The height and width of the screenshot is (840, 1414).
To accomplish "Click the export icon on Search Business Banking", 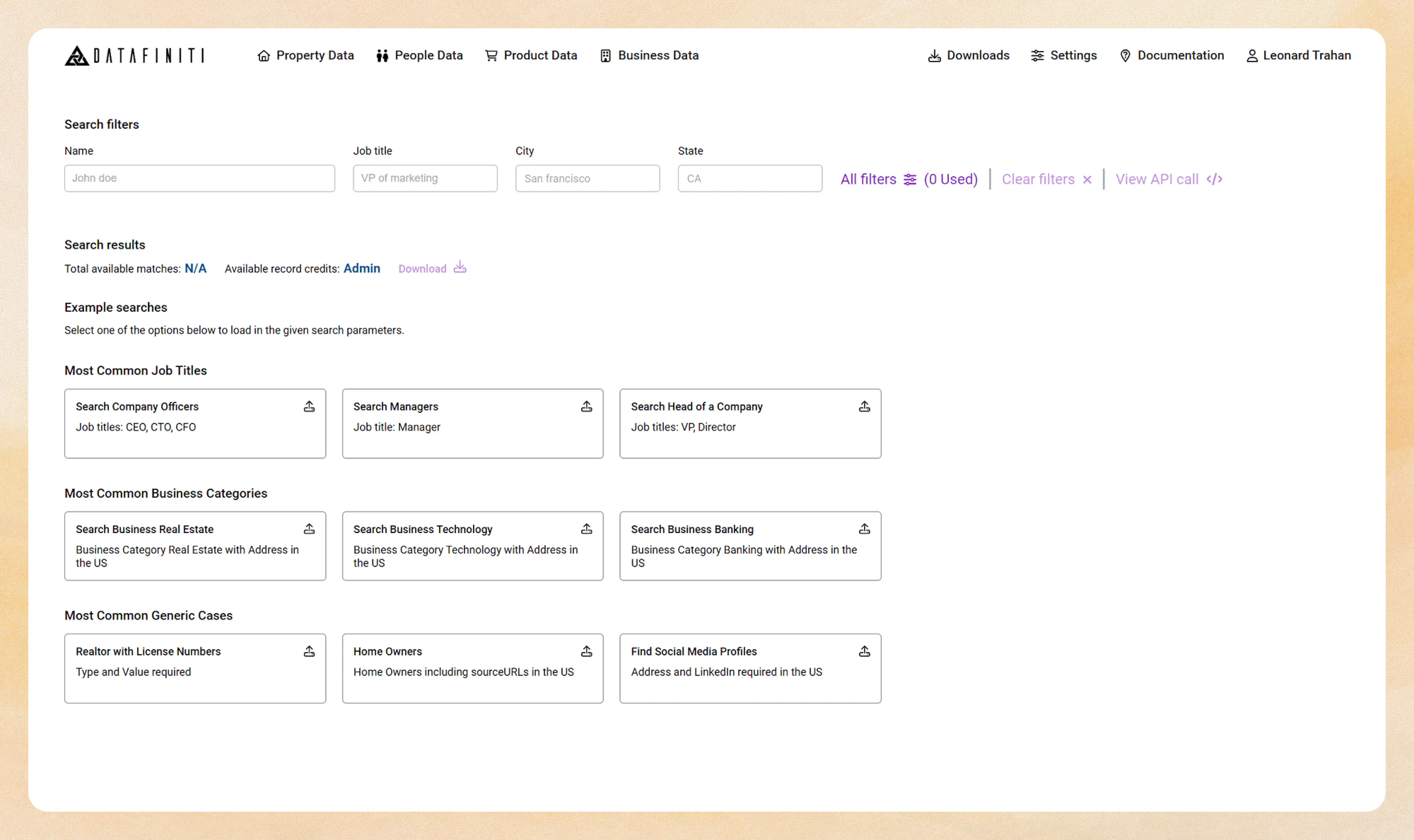I will pos(865,529).
